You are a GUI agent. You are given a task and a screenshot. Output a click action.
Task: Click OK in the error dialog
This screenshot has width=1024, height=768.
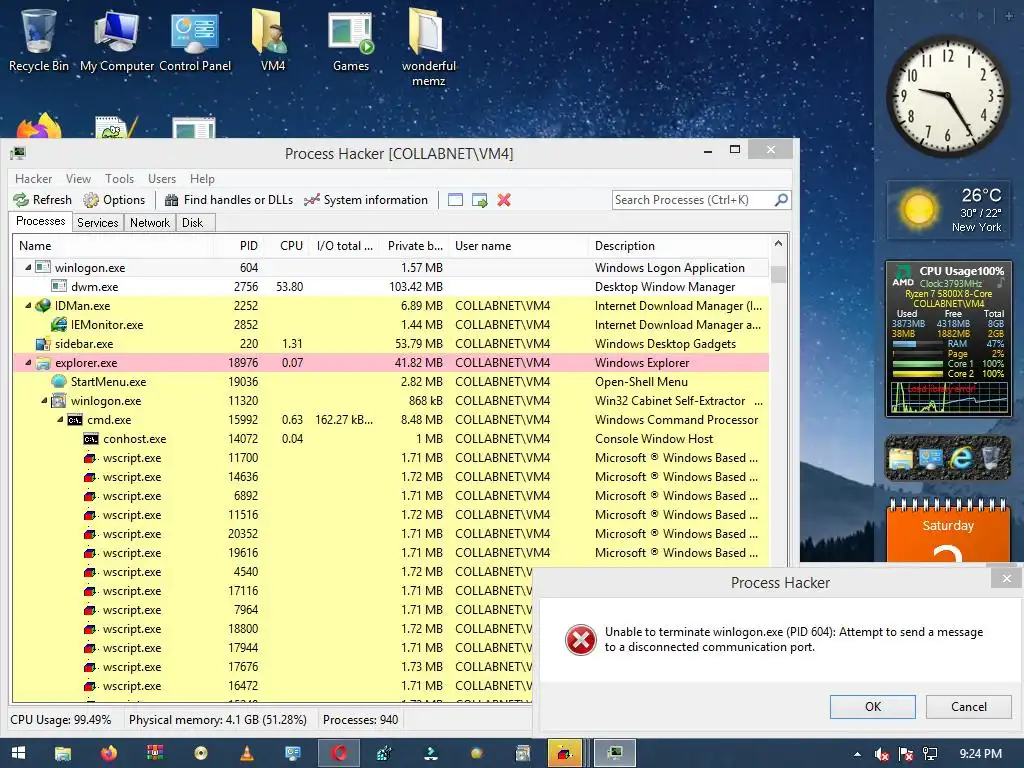(x=872, y=707)
